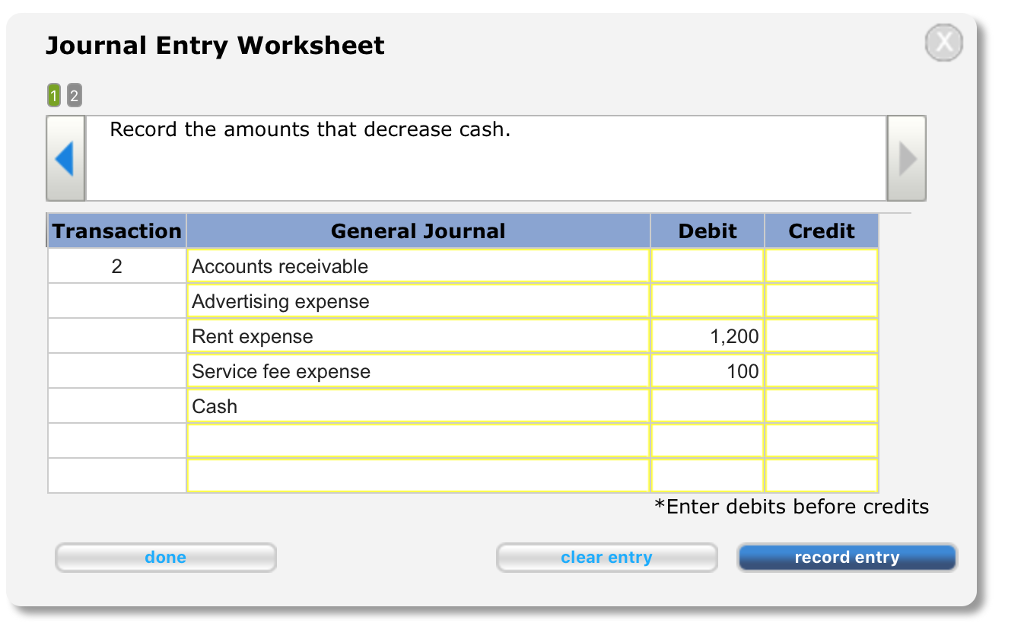This screenshot has height=639, width=1024.
Task: Click the record entry button
Action: point(846,557)
